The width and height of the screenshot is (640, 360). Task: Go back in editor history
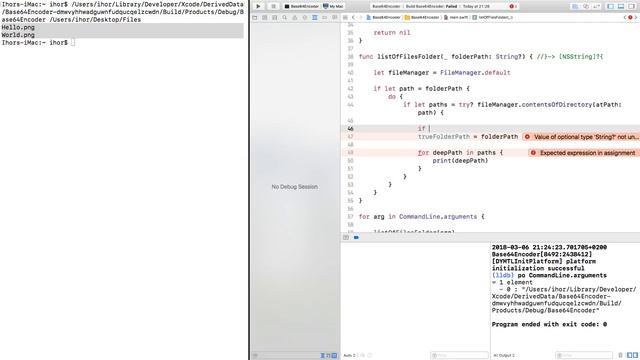[x=353, y=18]
